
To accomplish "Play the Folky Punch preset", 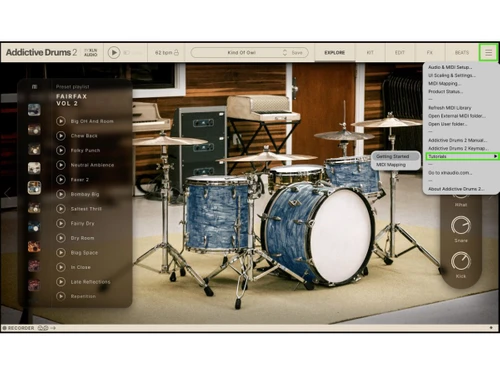I will 61,150.
